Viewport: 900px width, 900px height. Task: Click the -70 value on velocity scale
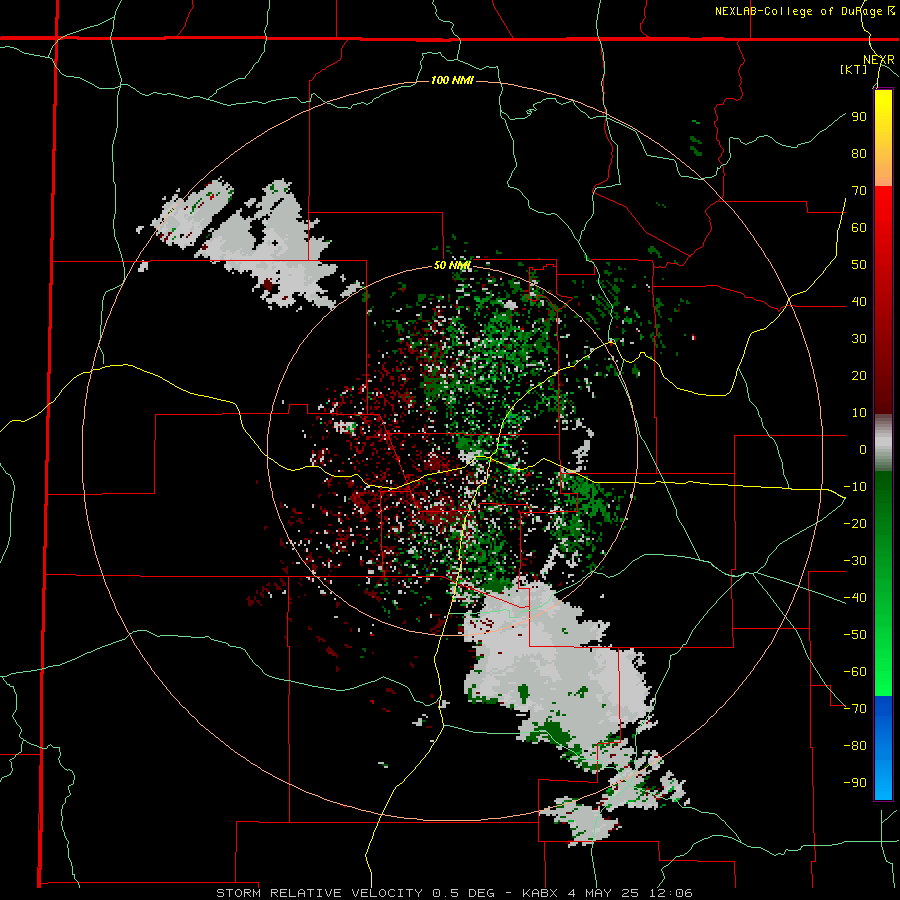[x=855, y=709]
